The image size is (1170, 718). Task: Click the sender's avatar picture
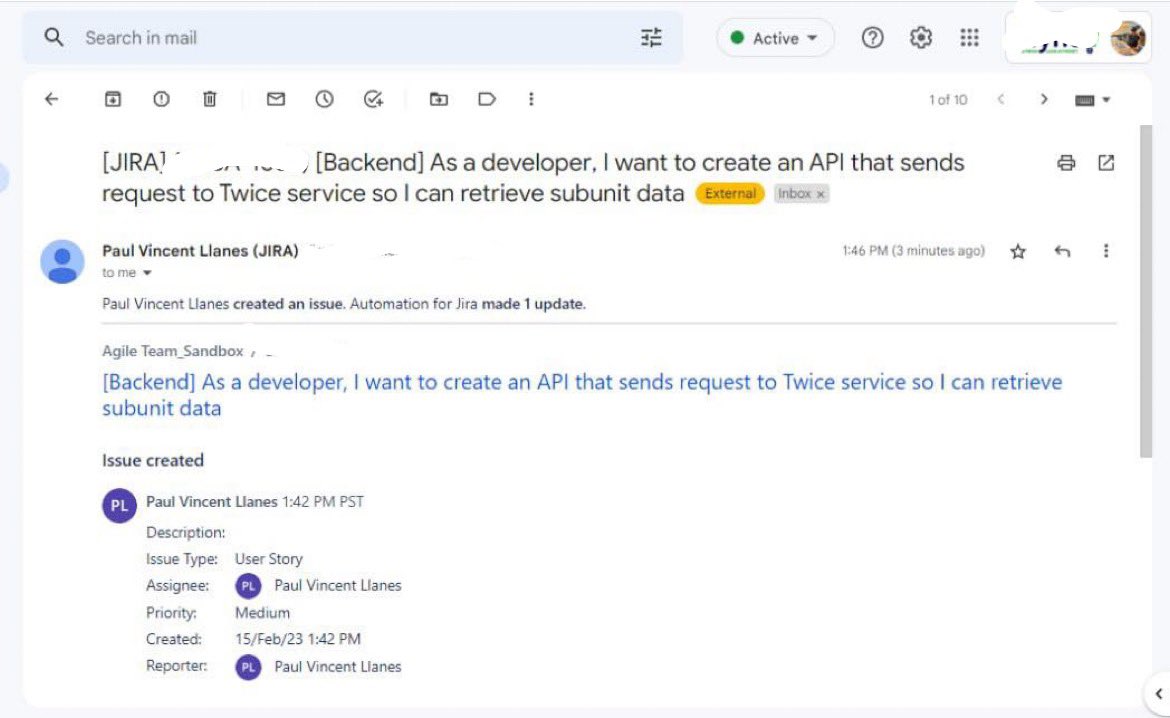tap(62, 261)
